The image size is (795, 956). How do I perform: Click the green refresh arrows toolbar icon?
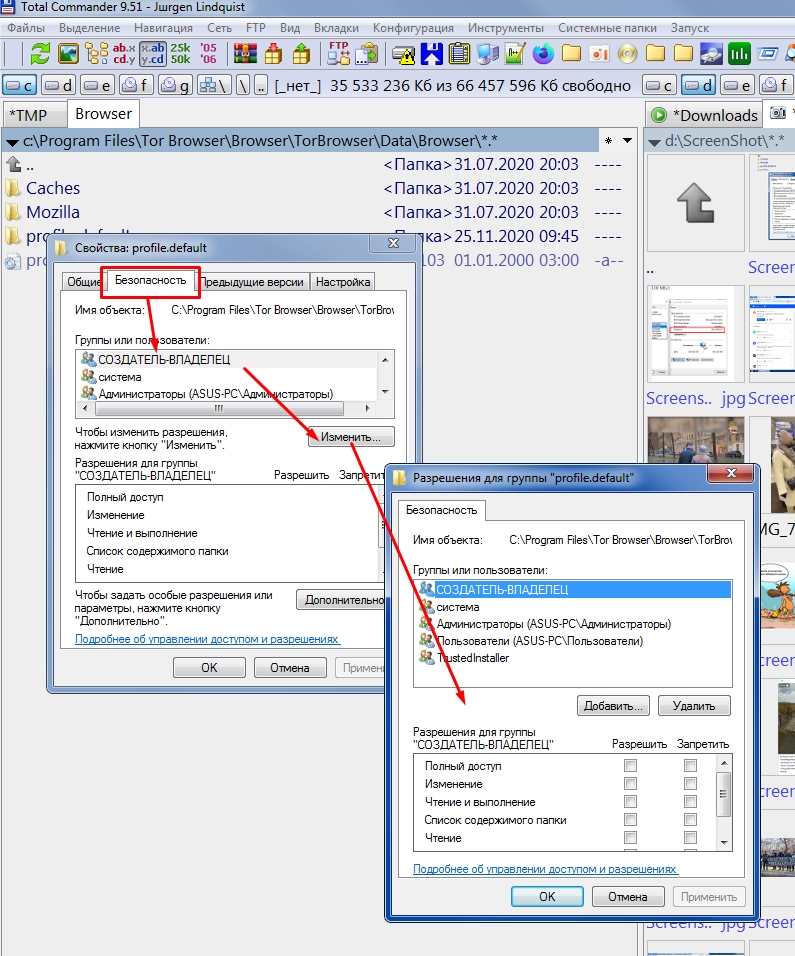click(x=40, y=54)
